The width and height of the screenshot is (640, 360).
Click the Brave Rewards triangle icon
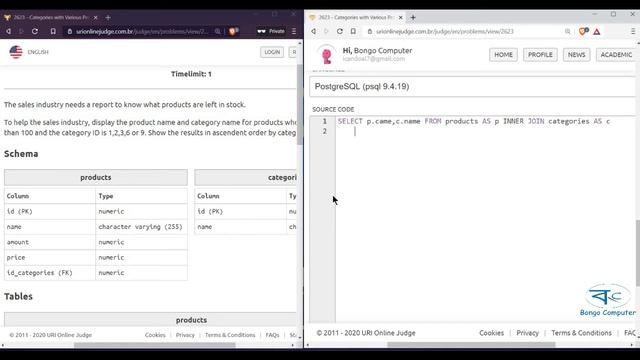(597, 31)
